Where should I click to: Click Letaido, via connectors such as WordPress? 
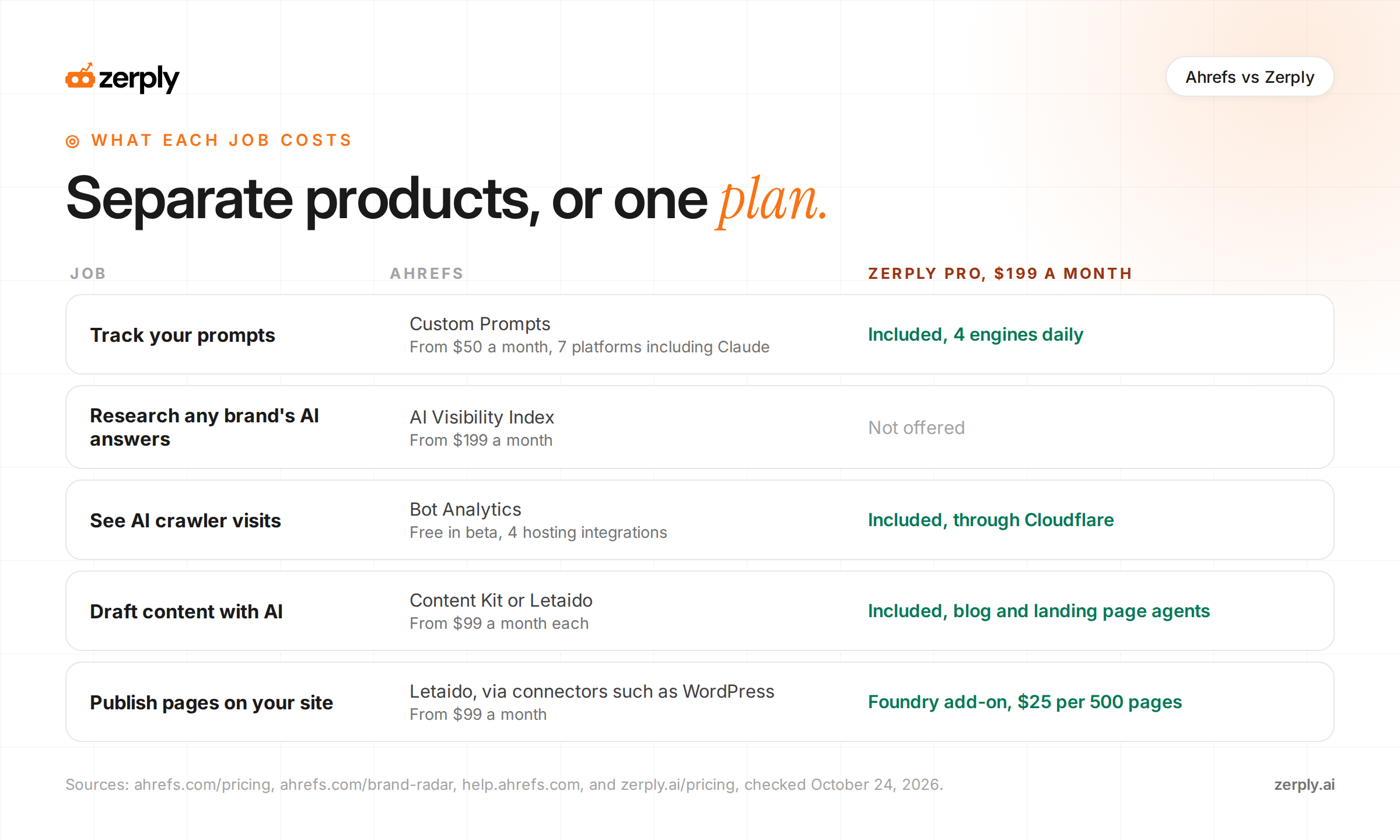point(591,691)
